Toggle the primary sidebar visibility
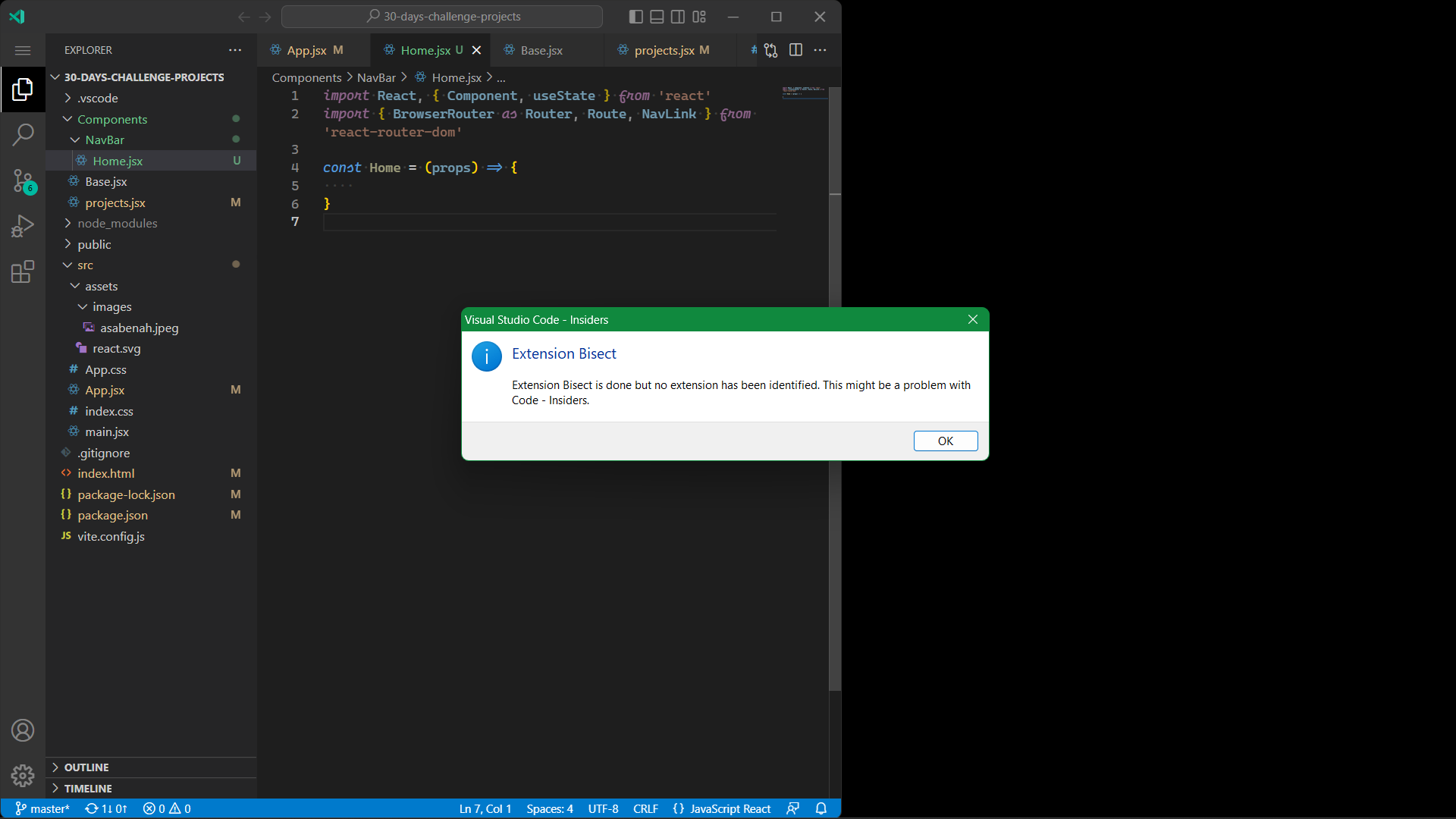The height and width of the screenshot is (819, 1456). [x=635, y=16]
